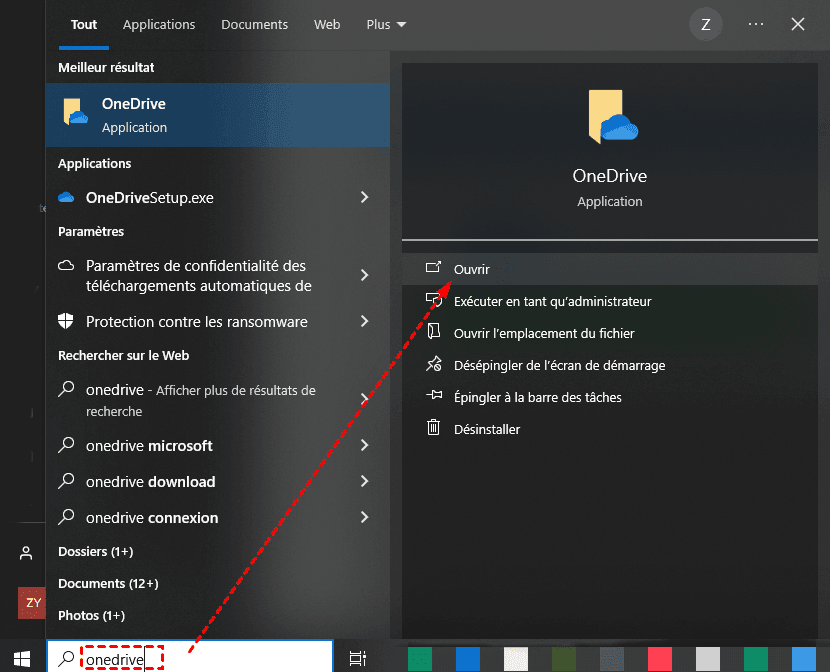
Task: Click the magnifier icon beside onedrive microsoft
Action: tap(66, 445)
